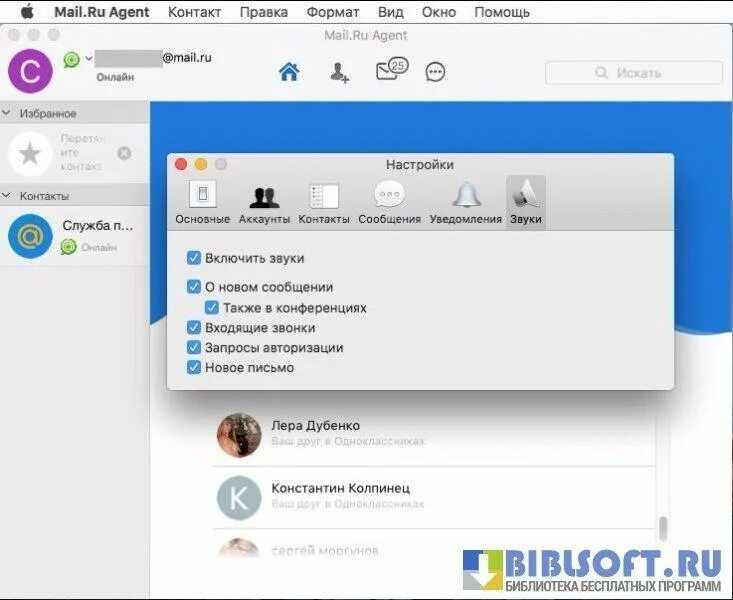
Task: Click the star favorites placeholder icon
Action: [30, 153]
